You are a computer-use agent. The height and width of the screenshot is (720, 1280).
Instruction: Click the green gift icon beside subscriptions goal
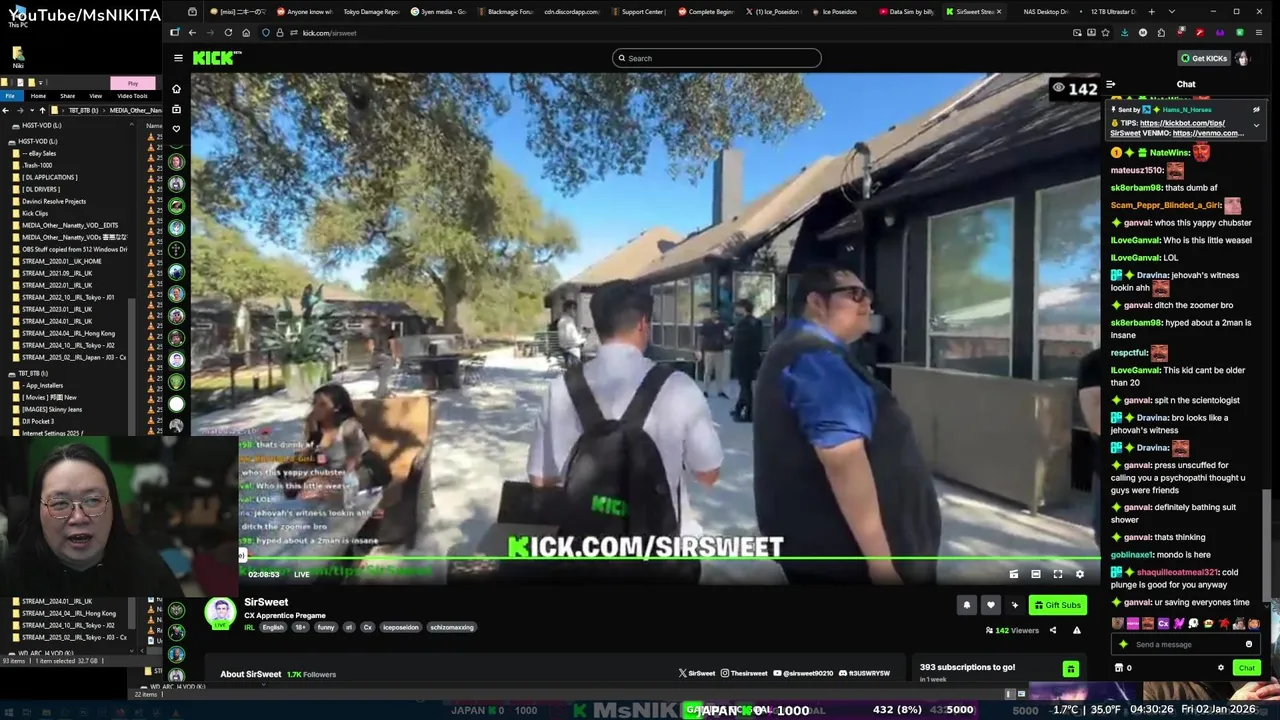click(1070, 668)
